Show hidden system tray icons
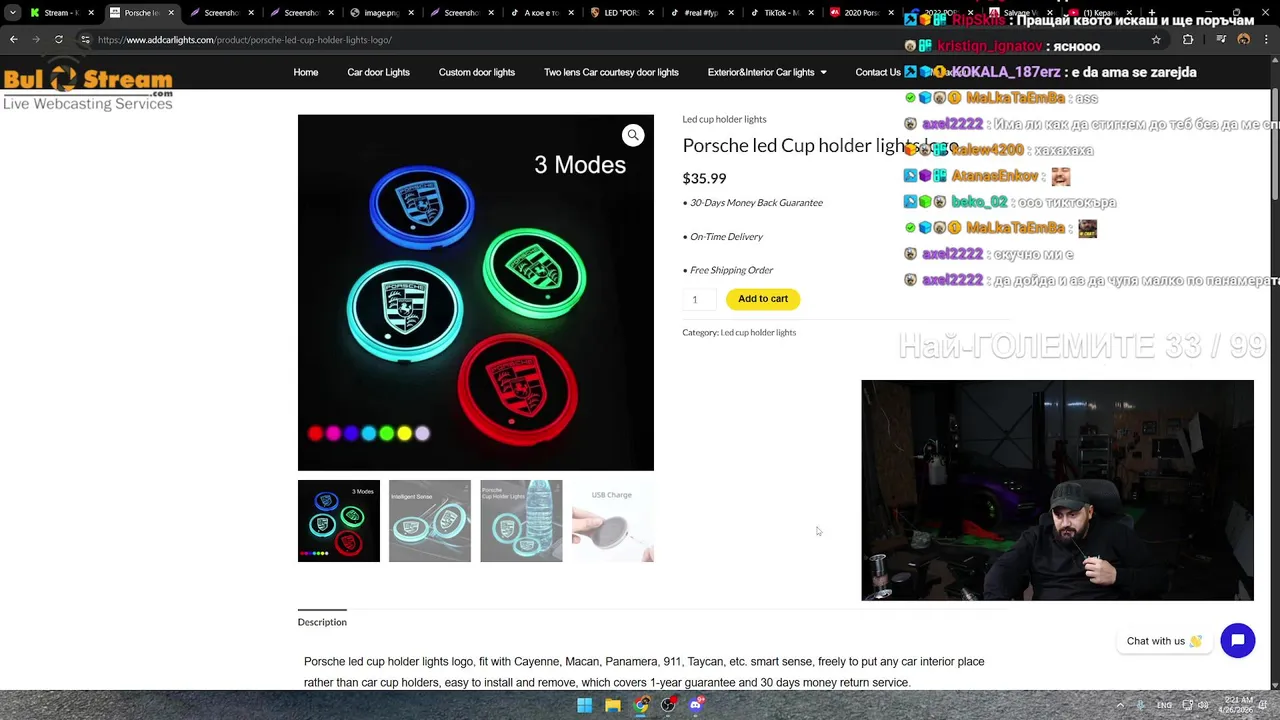1280x720 pixels. tap(1119, 705)
